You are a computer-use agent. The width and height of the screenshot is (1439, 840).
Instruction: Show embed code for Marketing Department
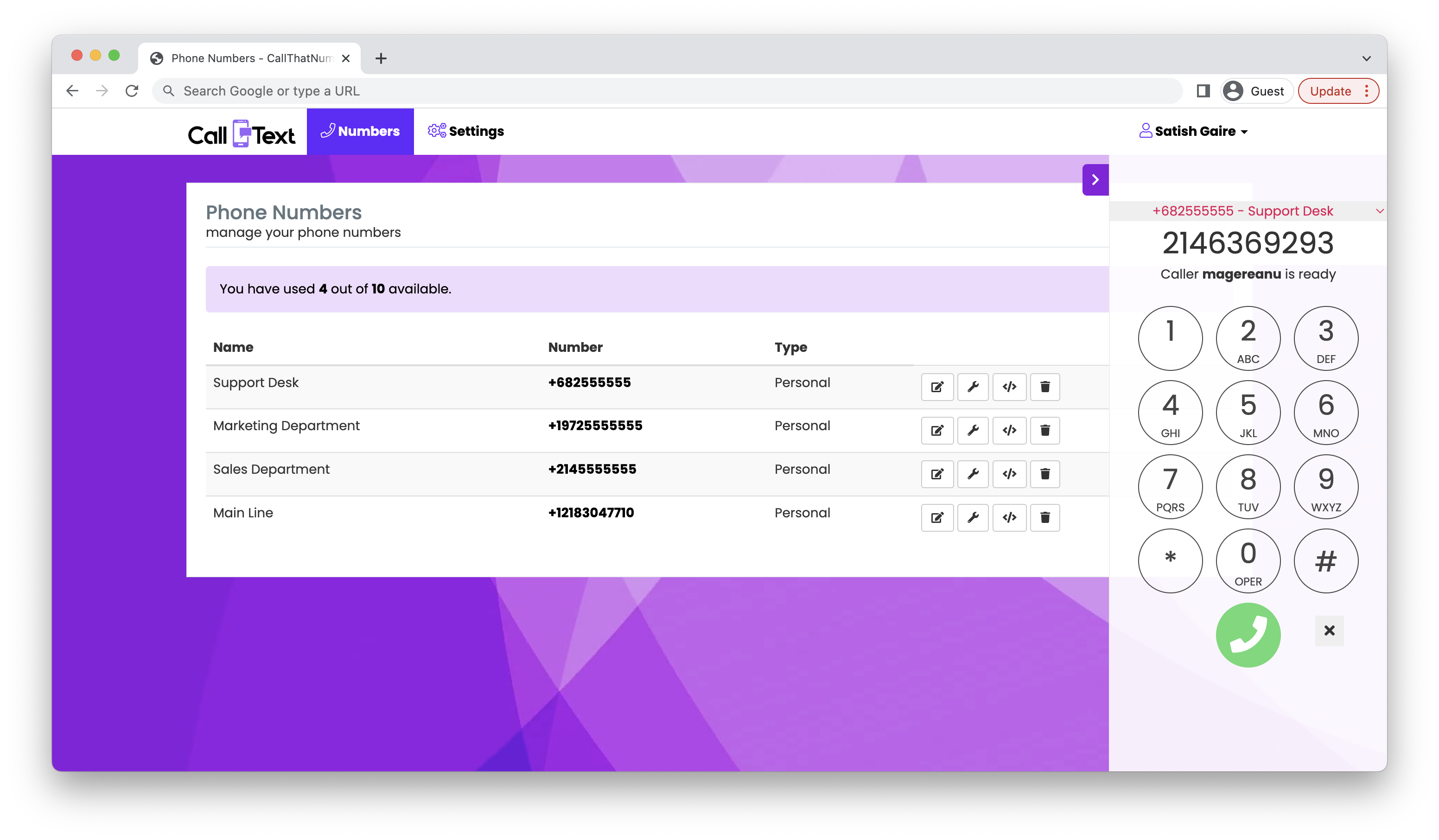click(1009, 430)
